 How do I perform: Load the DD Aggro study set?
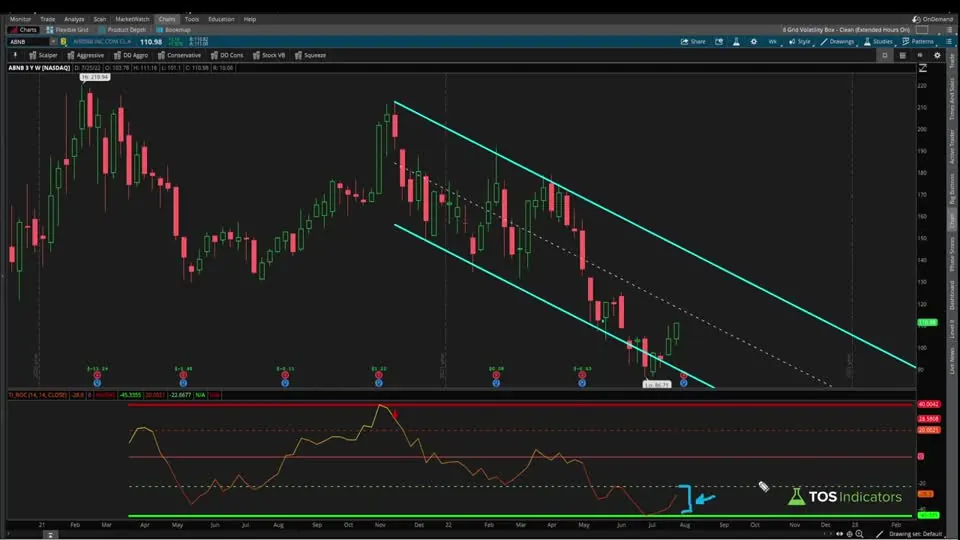pos(131,55)
